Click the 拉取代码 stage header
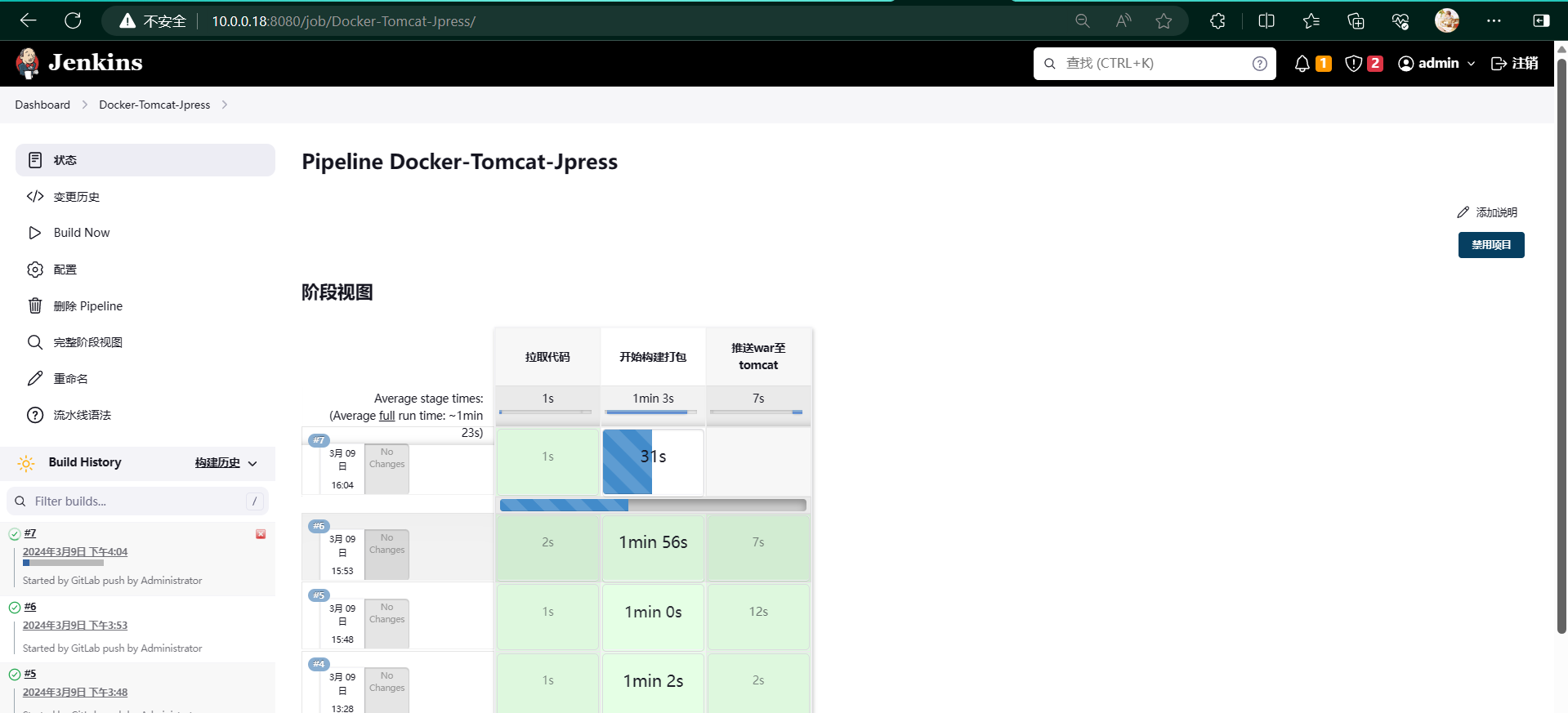This screenshot has height=713, width=1568. coord(547,357)
